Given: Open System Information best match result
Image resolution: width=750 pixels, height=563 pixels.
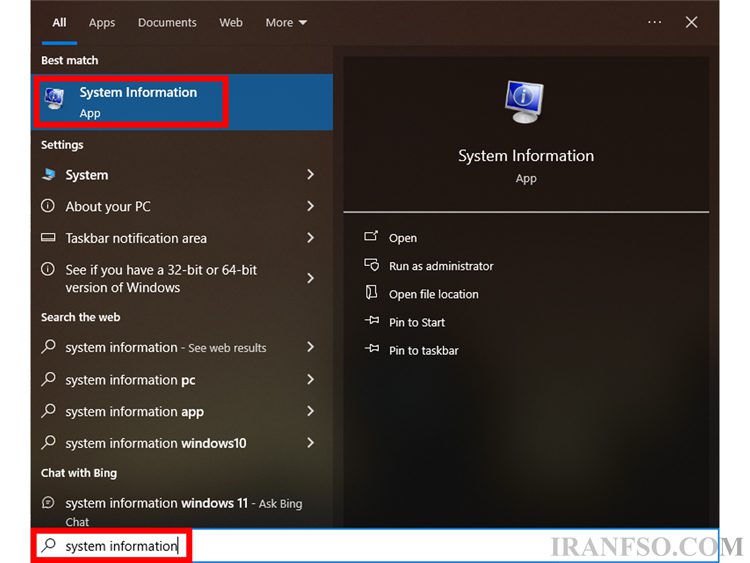Looking at the screenshot, I should 182,102.
